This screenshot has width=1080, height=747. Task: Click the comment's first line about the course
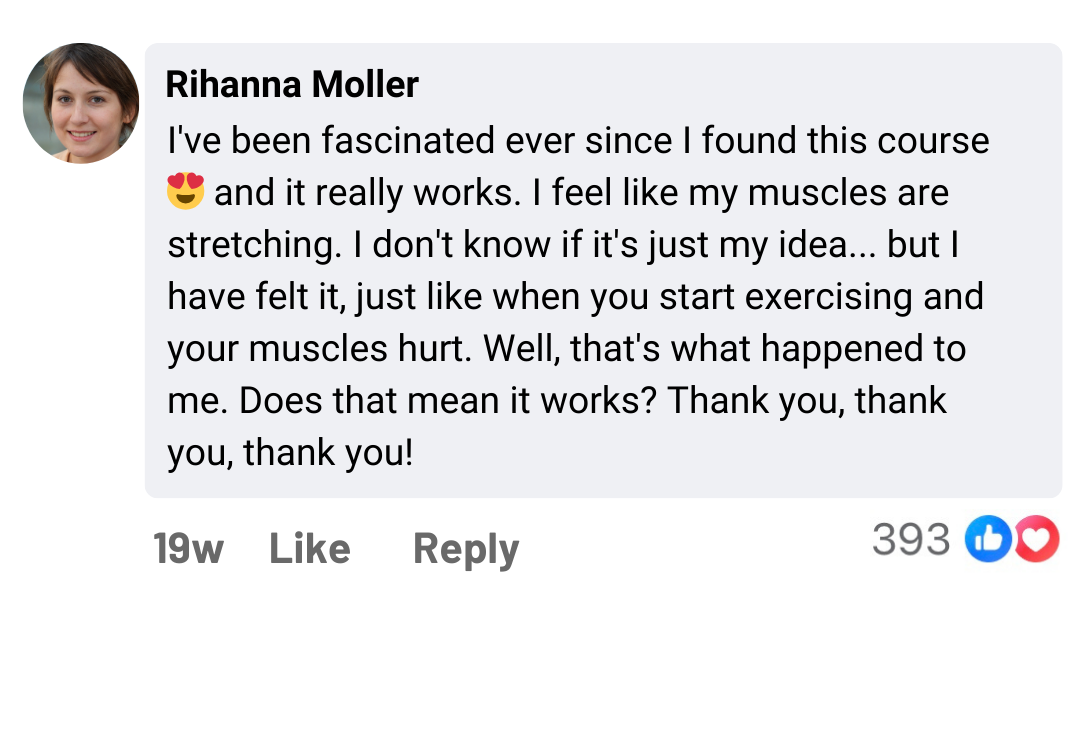click(x=578, y=141)
